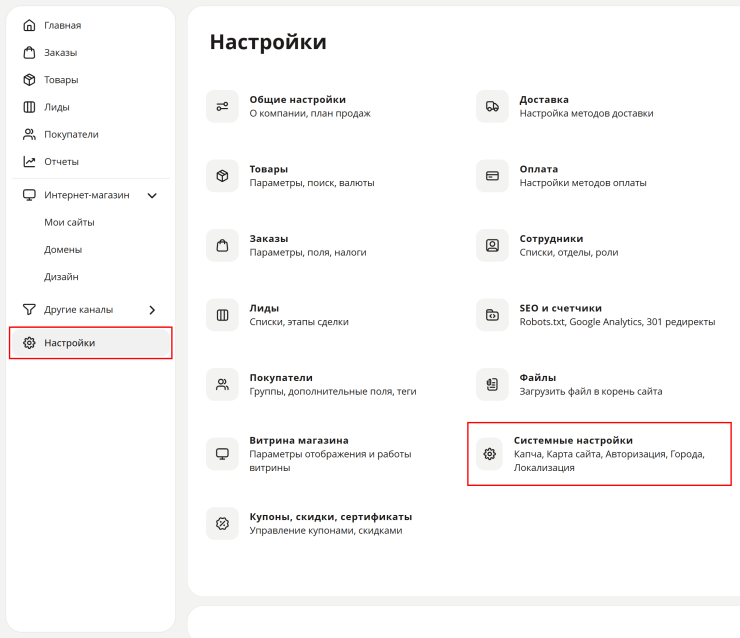740x638 pixels.
Task: Click text 'Списки, этапы сделки'
Action: click(x=299, y=322)
